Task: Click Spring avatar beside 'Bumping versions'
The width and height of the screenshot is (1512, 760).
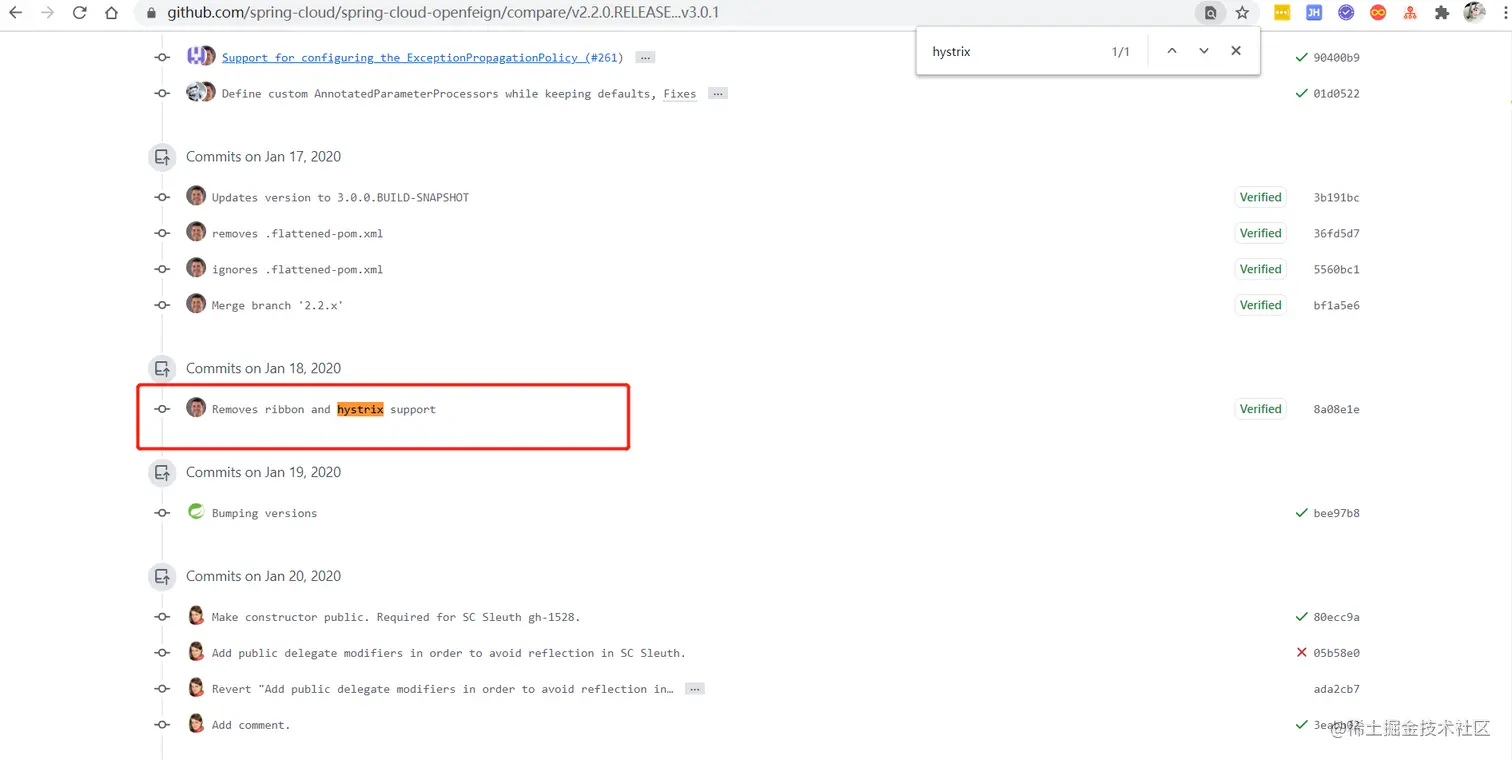Action: [x=196, y=512]
